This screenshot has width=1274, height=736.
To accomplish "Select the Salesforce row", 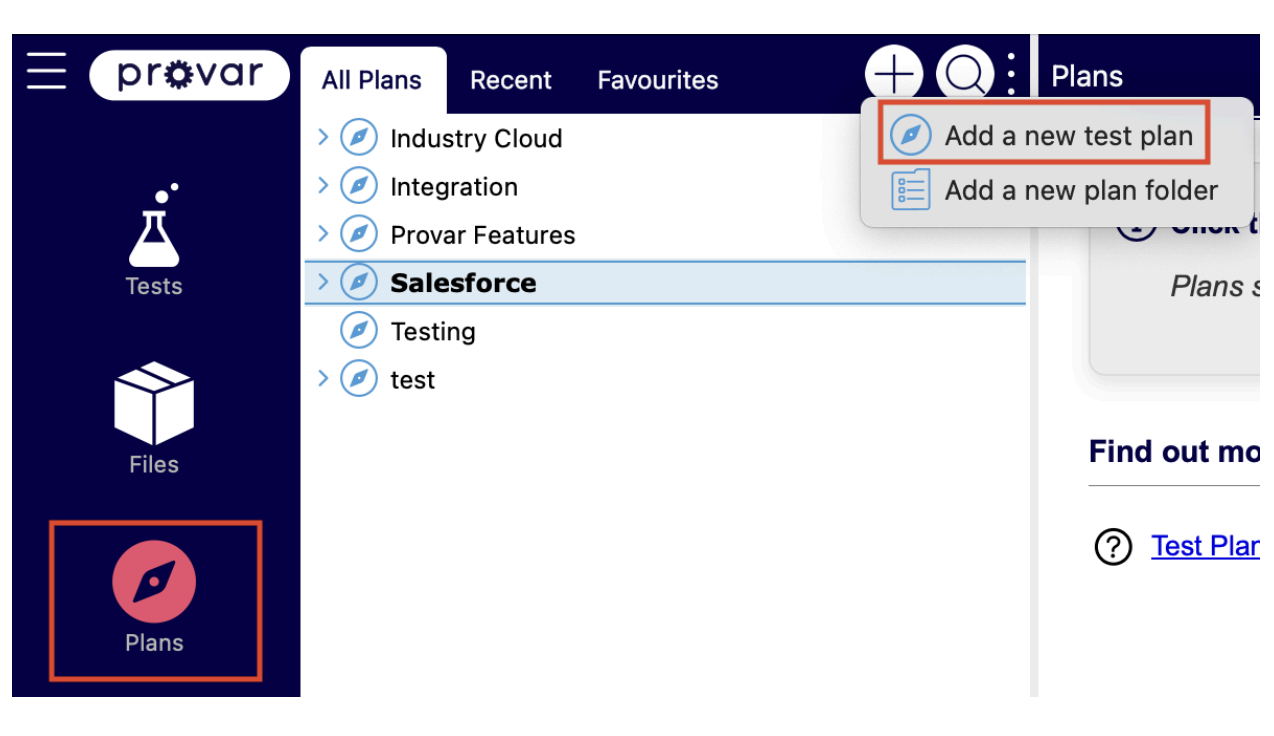I will tap(665, 283).
